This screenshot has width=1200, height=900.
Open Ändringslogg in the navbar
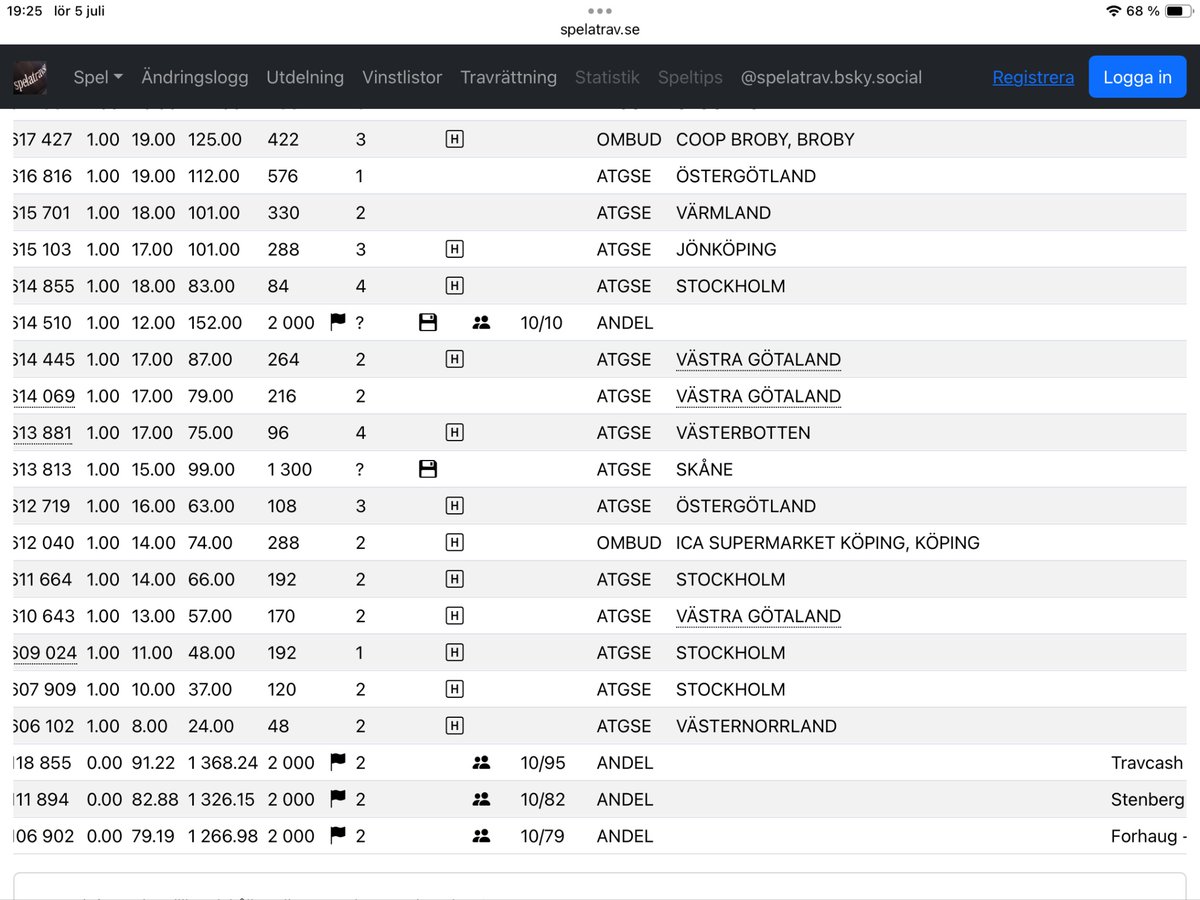tap(195, 77)
